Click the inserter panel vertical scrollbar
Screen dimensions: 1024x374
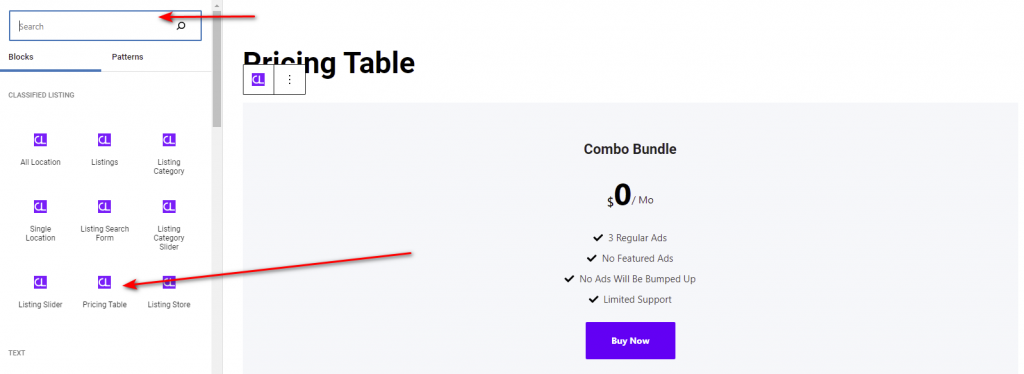point(217,63)
